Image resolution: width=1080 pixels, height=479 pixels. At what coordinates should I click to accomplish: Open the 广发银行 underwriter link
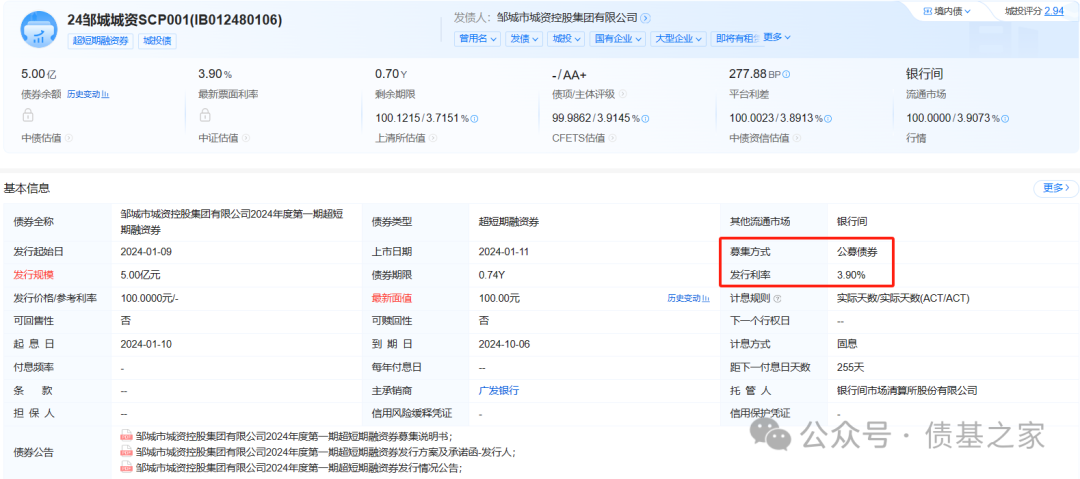coord(499,390)
